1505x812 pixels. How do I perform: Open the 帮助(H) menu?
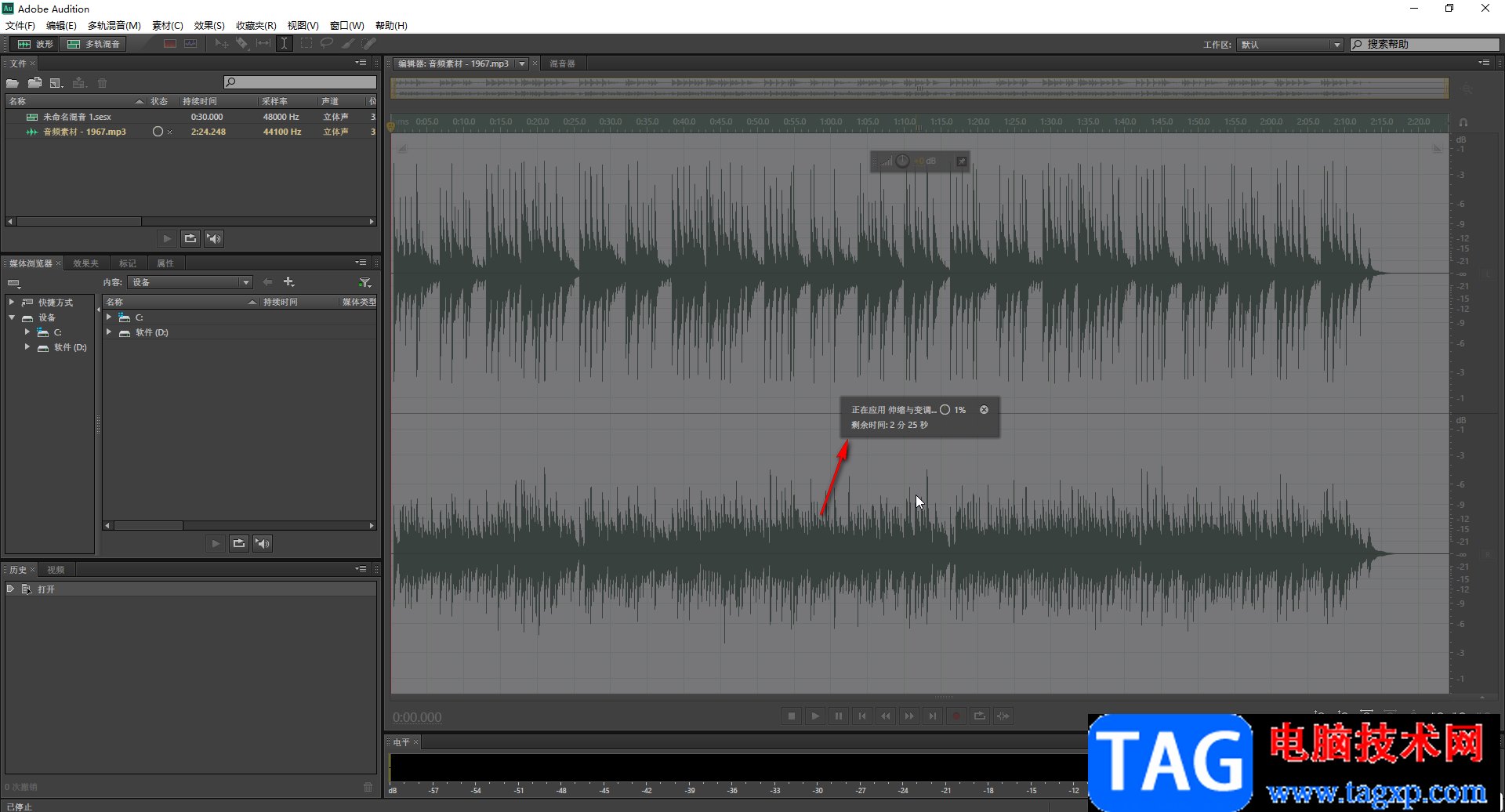tap(391, 26)
